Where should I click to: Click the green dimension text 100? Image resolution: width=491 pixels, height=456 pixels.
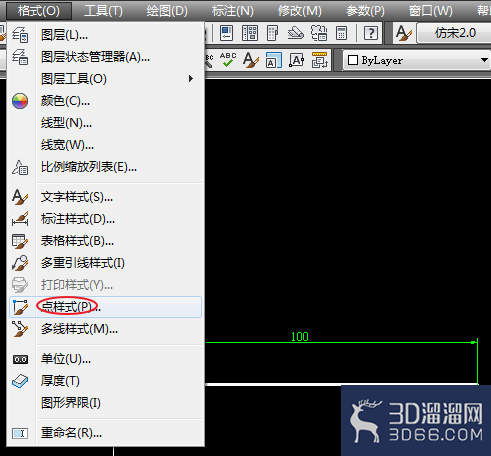pyautogui.click(x=300, y=337)
